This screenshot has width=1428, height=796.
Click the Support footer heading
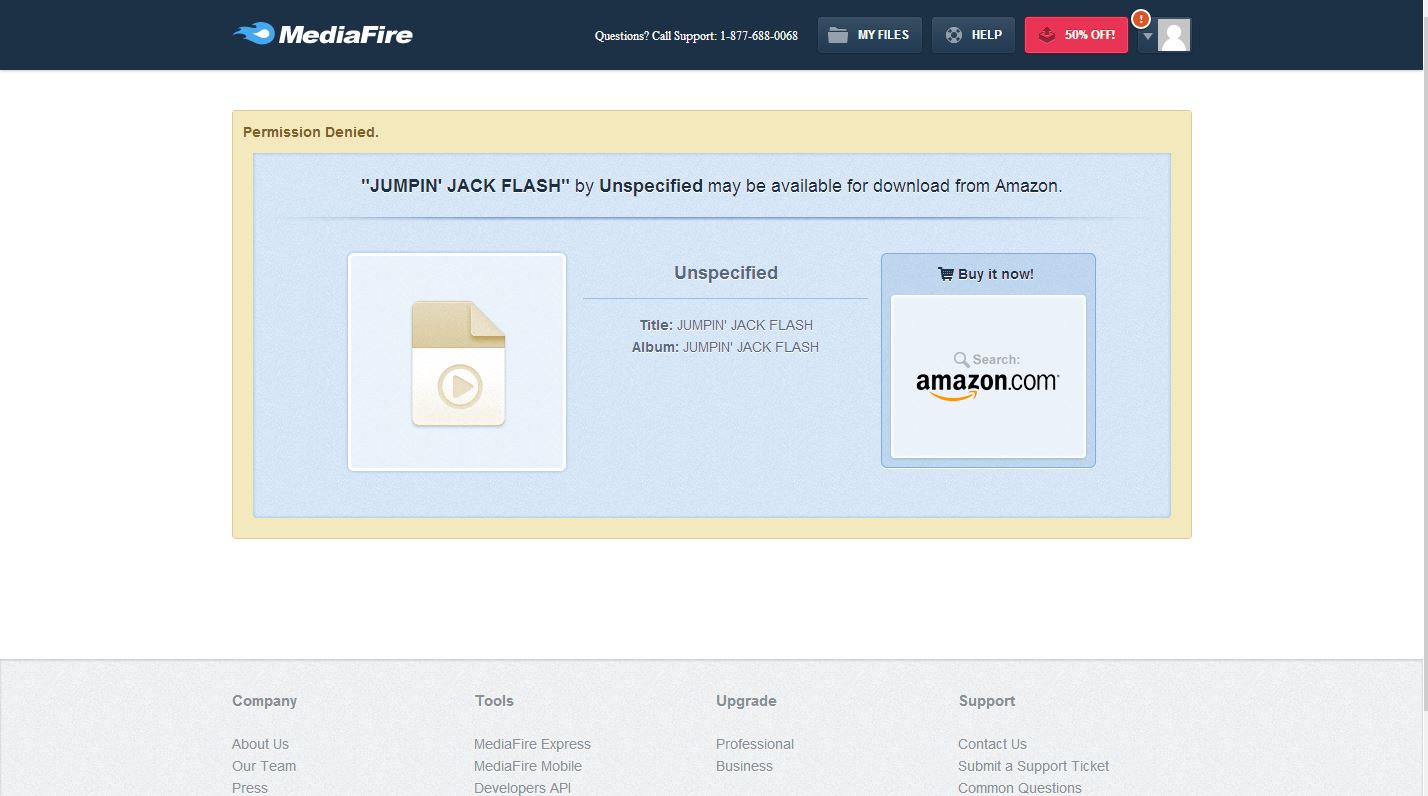pos(987,701)
